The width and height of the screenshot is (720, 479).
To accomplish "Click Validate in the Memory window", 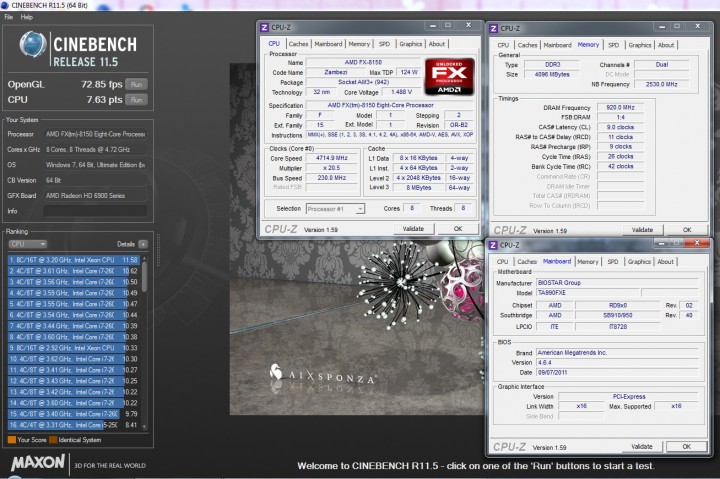I will [642, 230].
